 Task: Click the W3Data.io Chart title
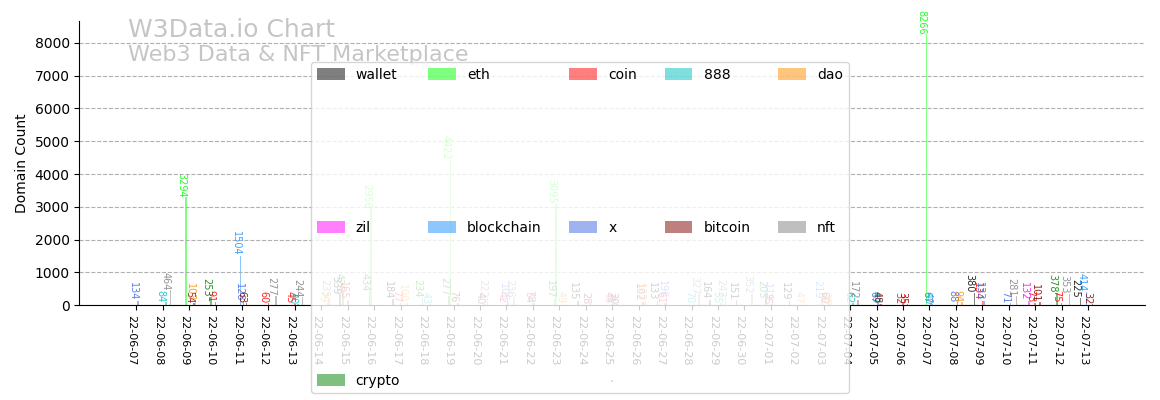point(231,29)
